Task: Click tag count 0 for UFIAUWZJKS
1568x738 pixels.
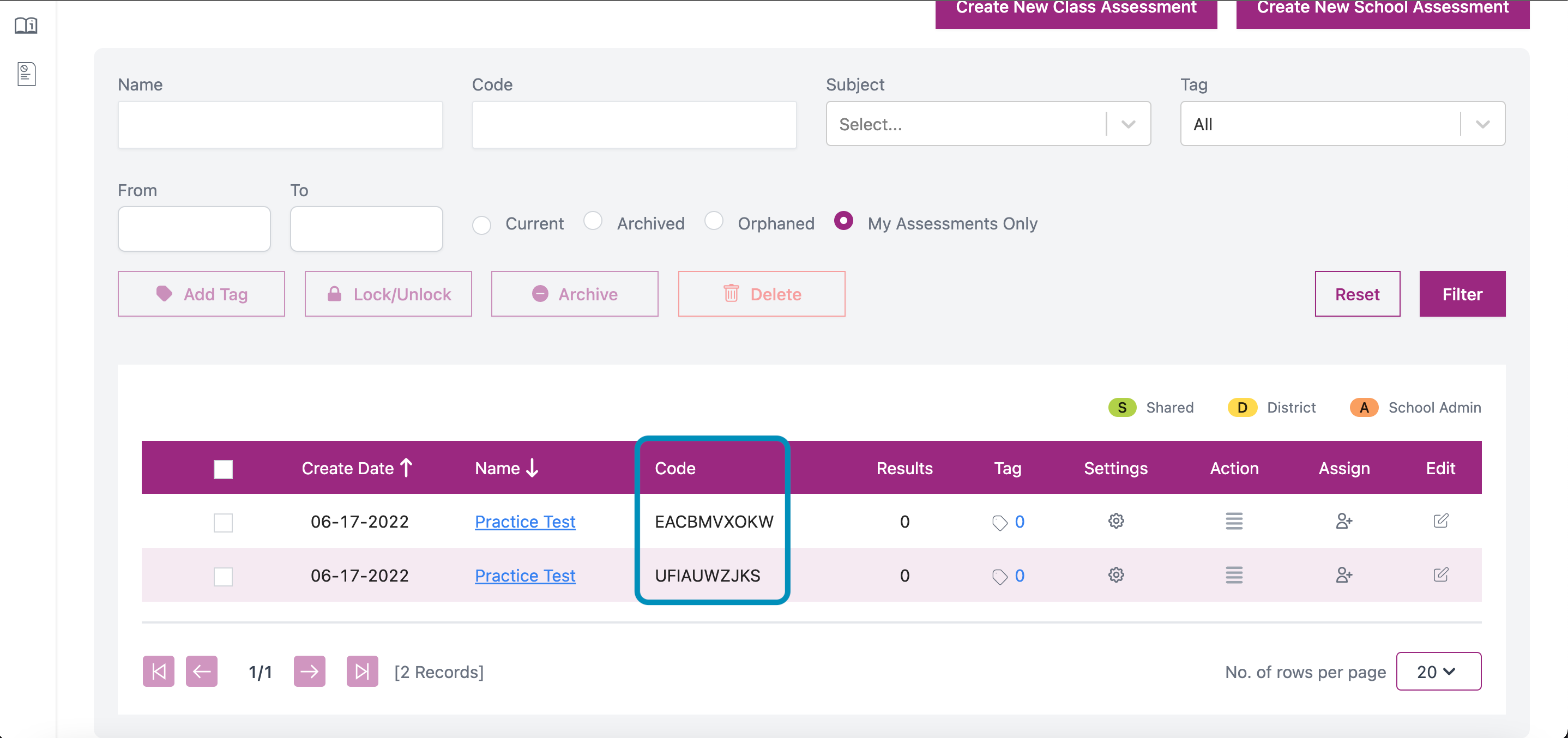Action: (x=1020, y=576)
